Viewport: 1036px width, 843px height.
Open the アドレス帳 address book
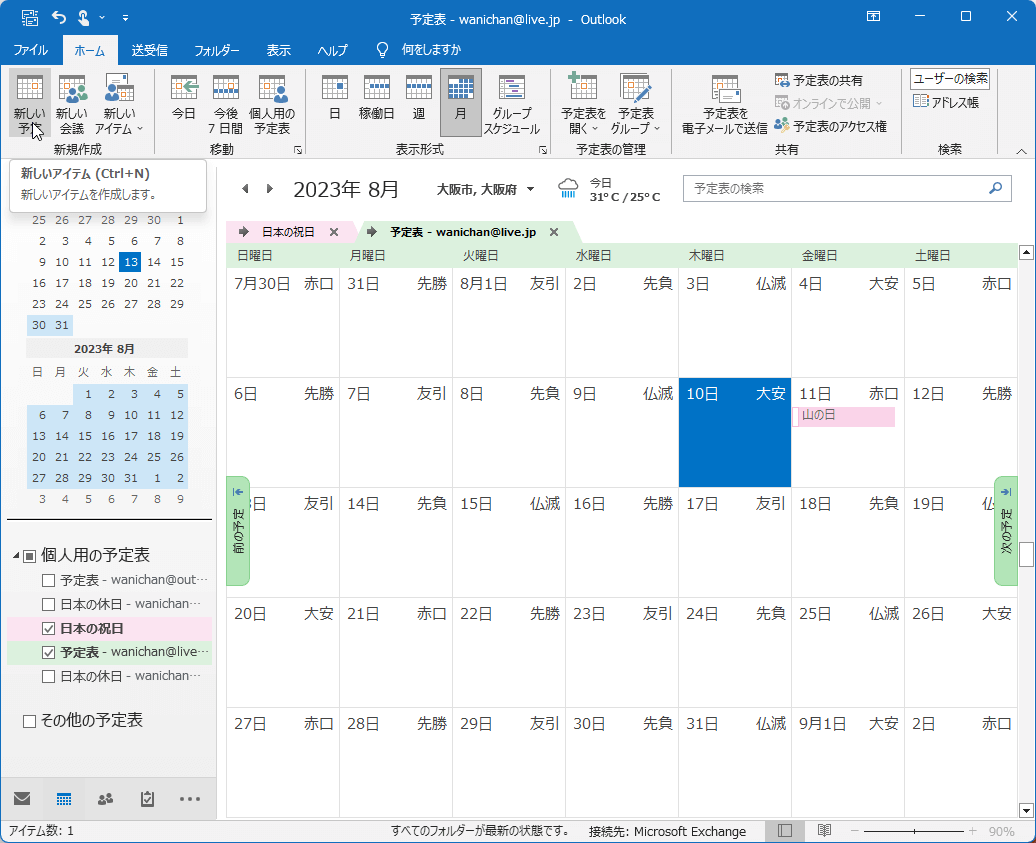(946, 102)
